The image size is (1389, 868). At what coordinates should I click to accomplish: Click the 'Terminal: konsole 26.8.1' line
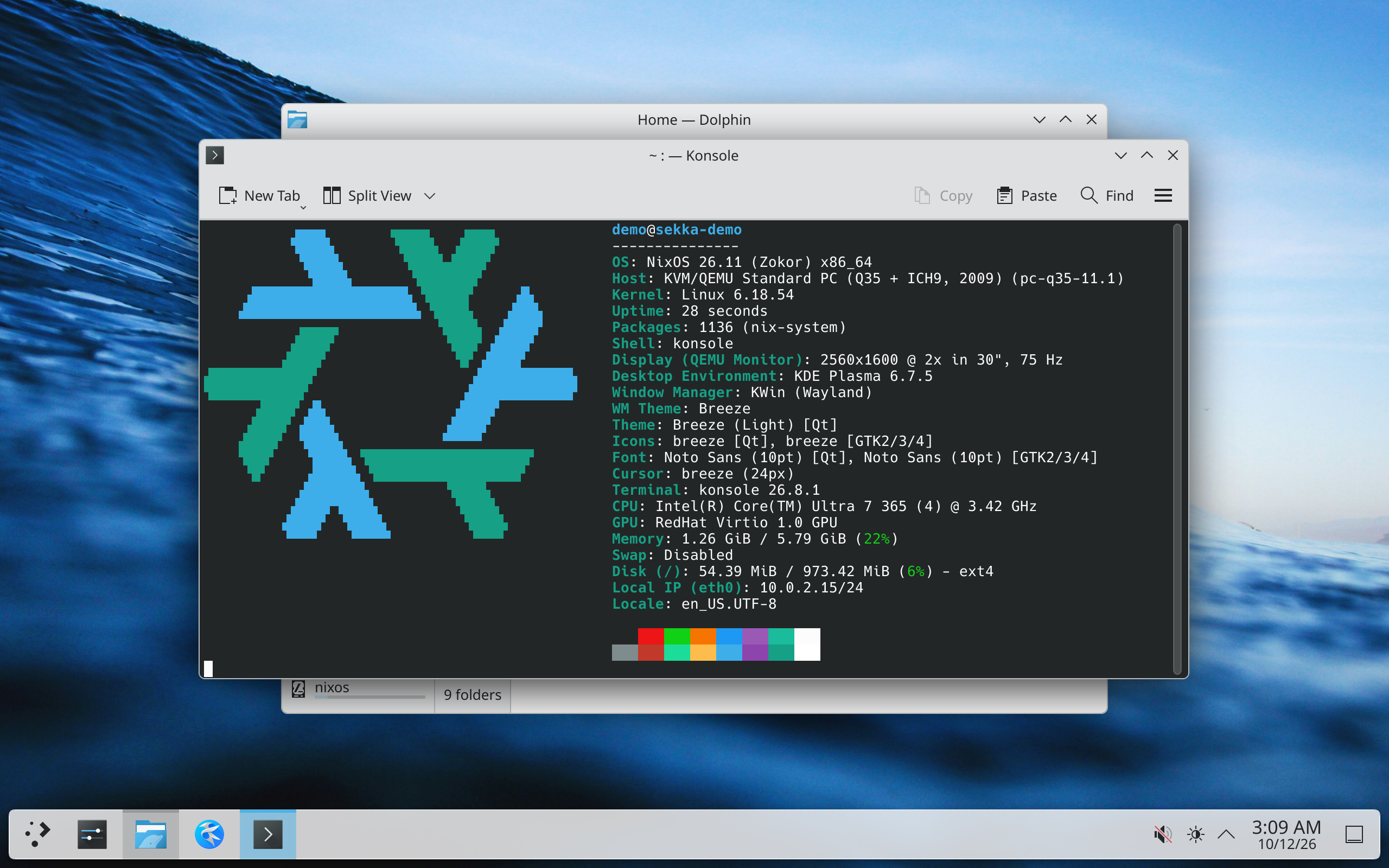716,490
